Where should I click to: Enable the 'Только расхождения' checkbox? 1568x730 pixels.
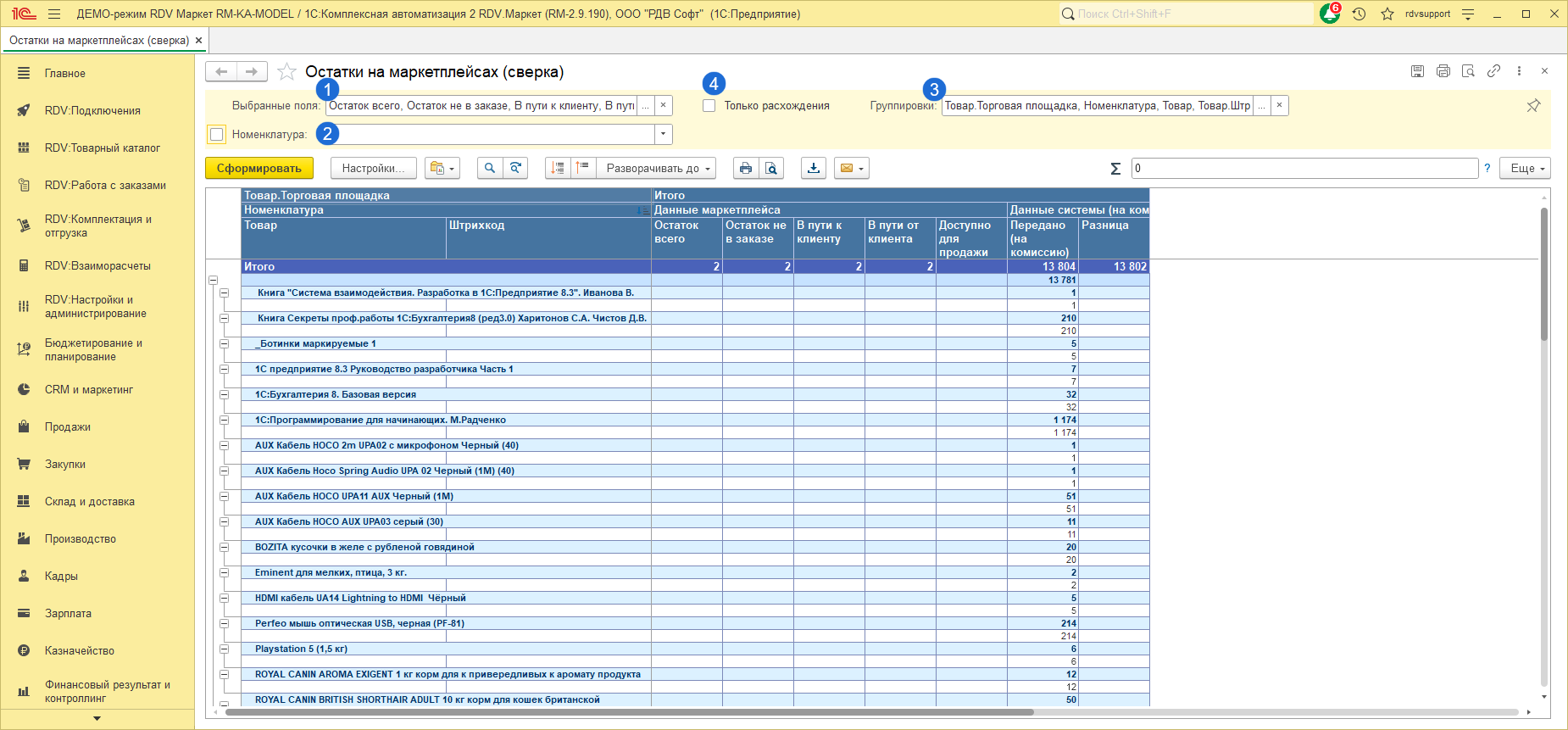click(709, 106)
